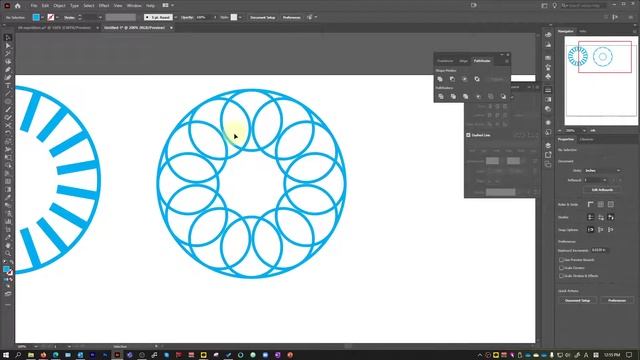Click the Minus Front shape mode icon
640x360 pixels.
452,79
